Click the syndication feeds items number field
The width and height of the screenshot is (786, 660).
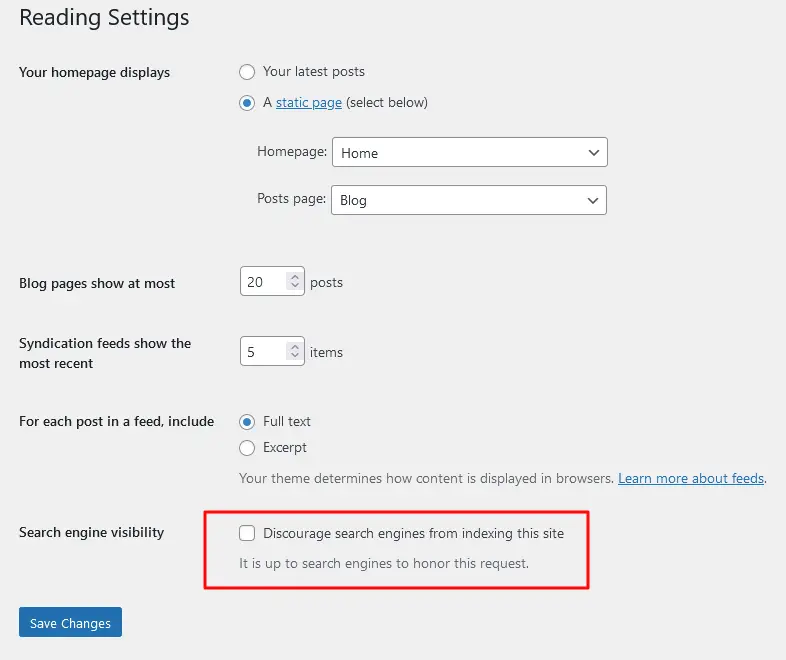click(262, 352)
